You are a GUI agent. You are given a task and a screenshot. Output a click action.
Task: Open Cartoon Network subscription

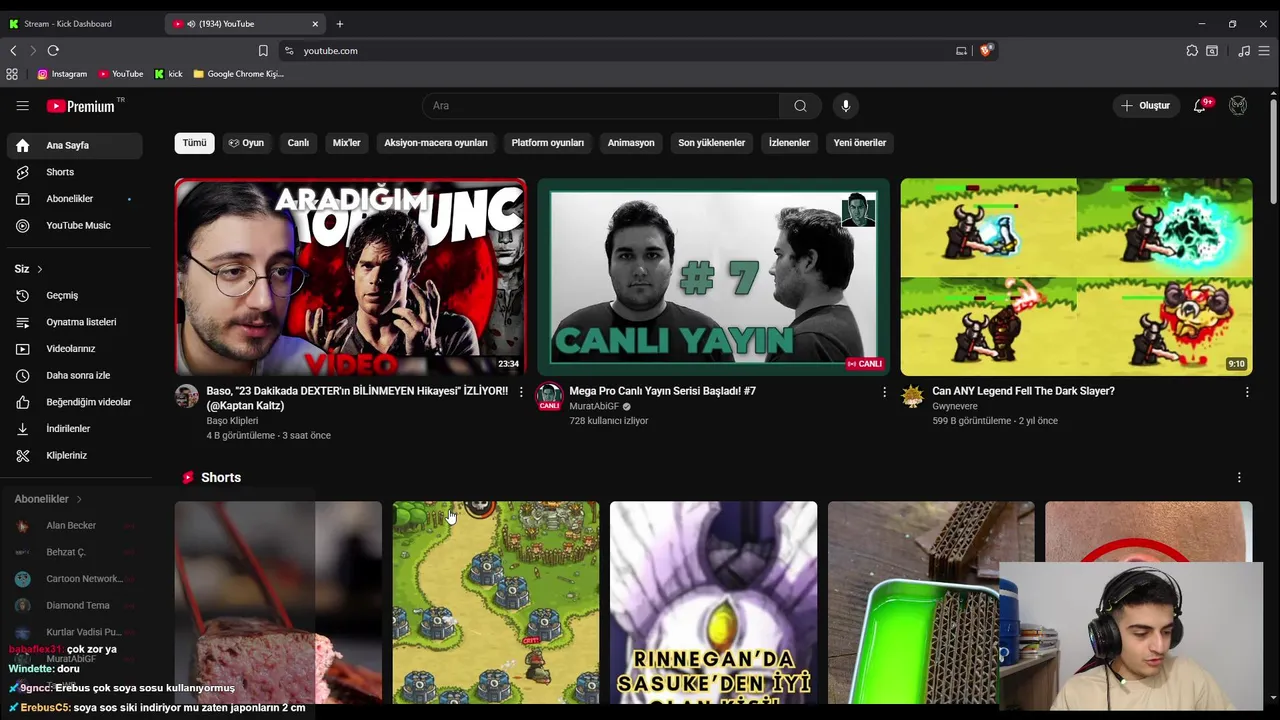click(75, 579)
